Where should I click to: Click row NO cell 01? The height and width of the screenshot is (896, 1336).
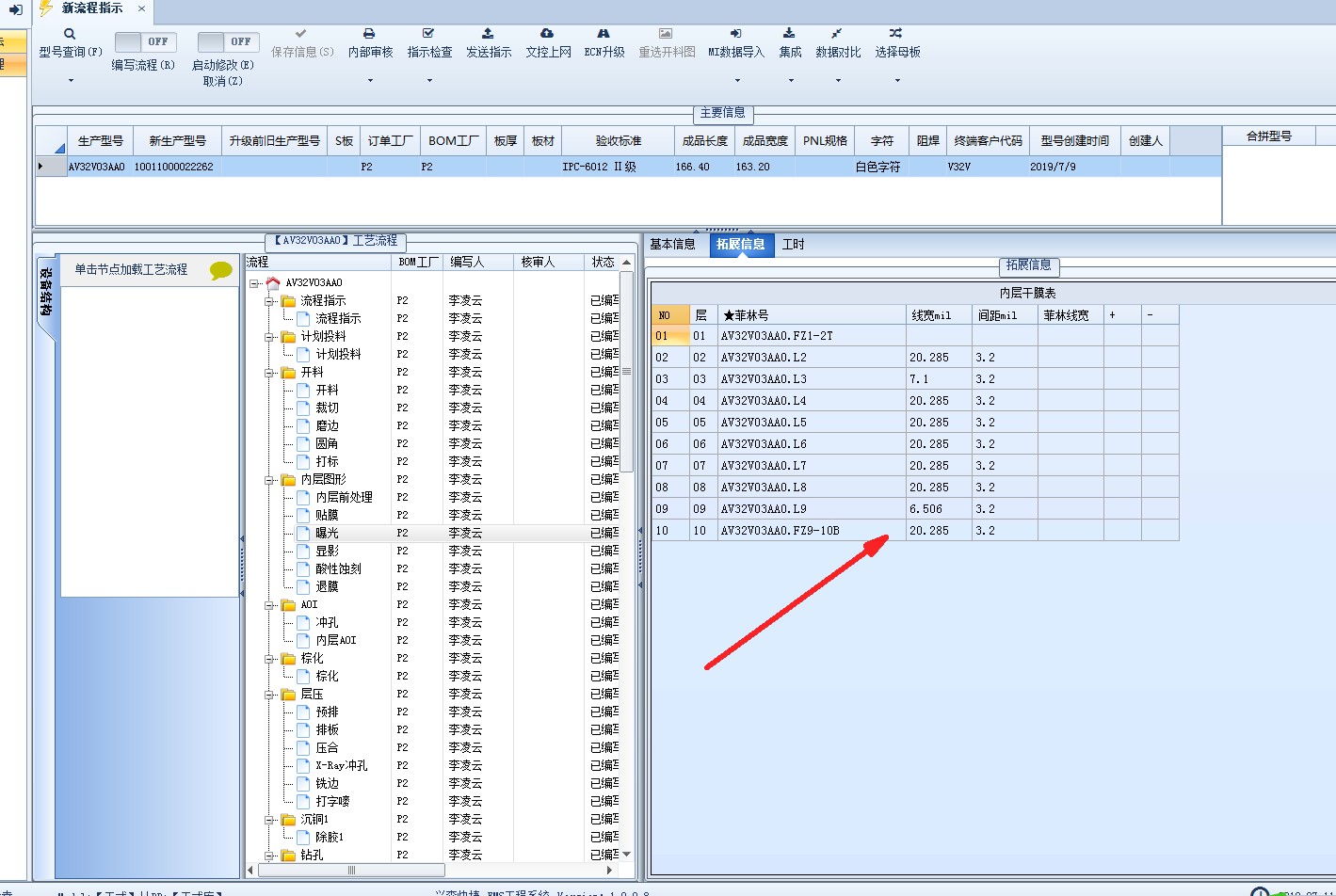(670, 336)
